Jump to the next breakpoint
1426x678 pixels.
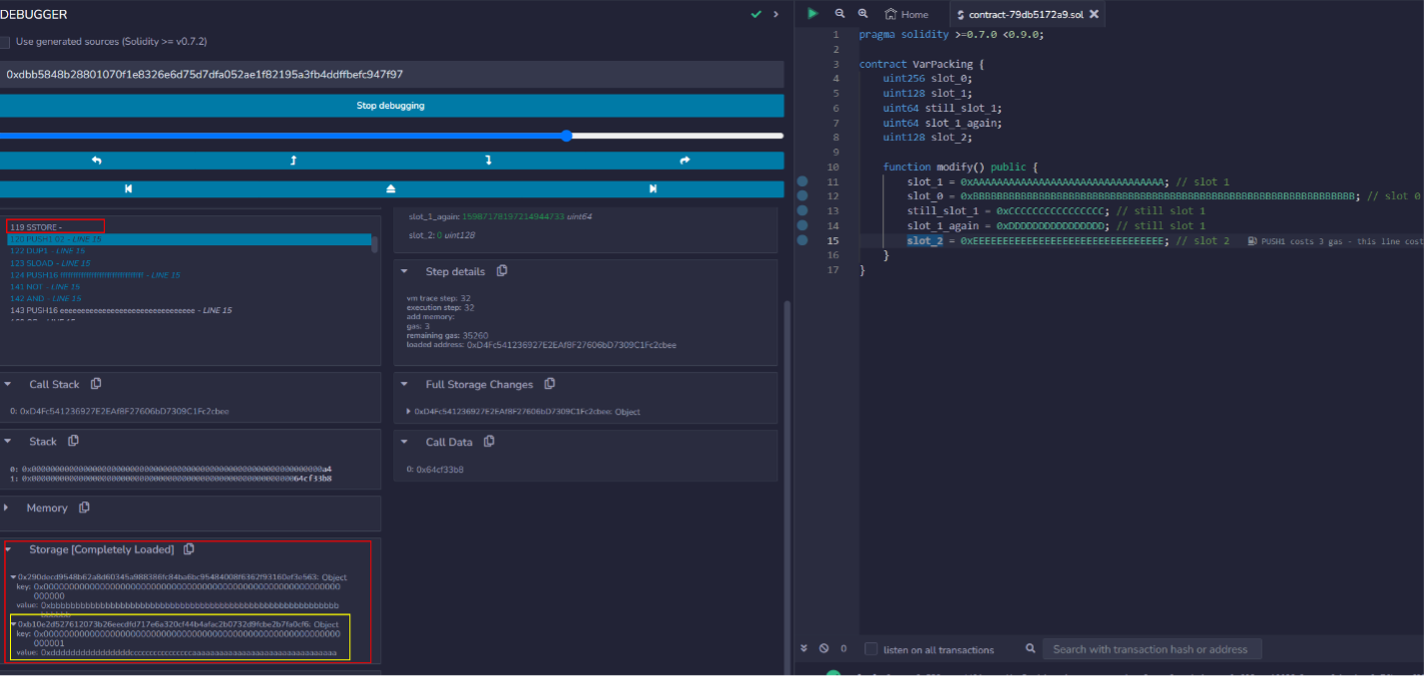click(653, 189)
